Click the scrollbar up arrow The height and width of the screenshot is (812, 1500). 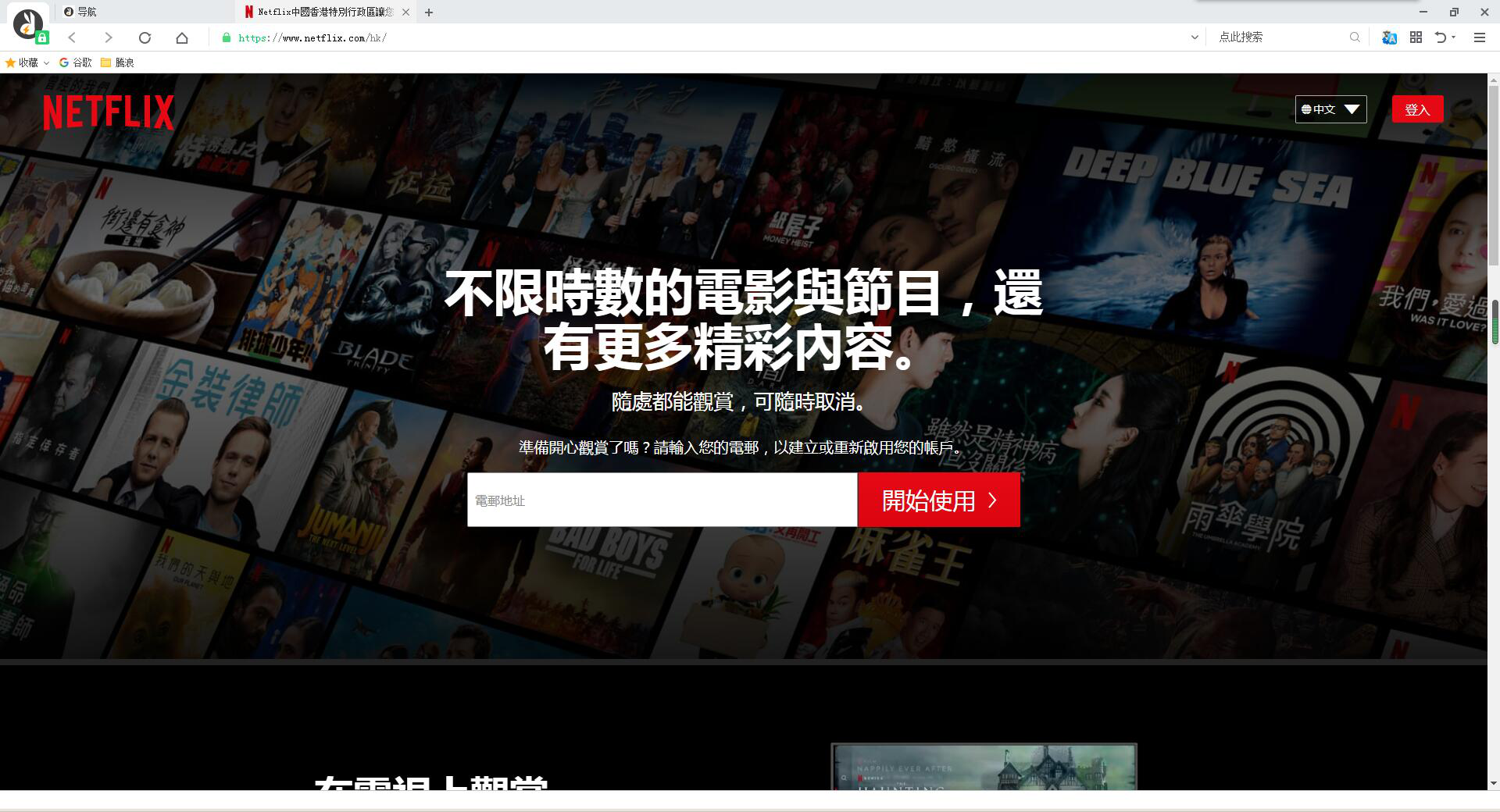(x=1494, y=80)
